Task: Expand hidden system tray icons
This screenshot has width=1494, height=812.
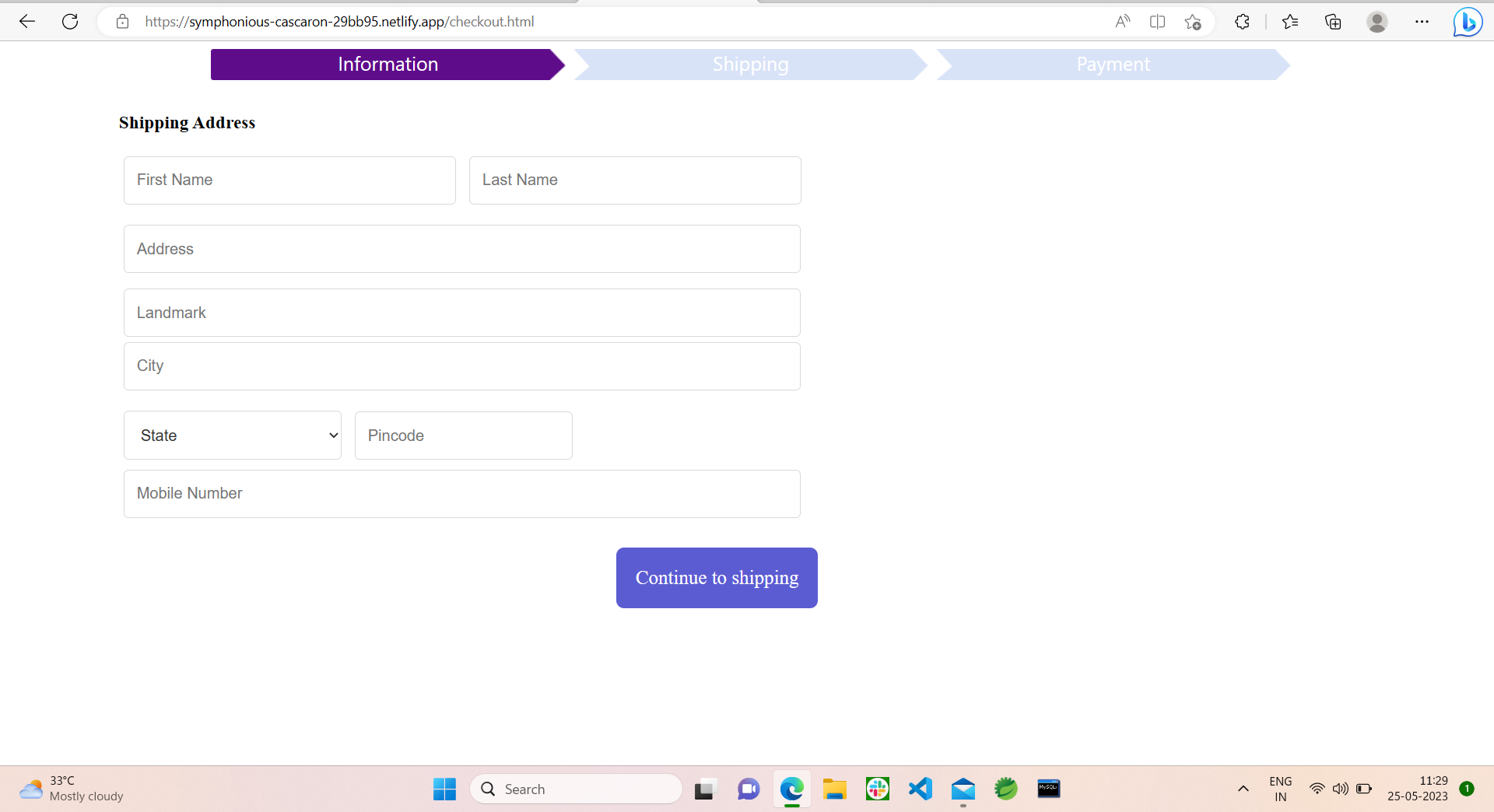Action: 1243,789
